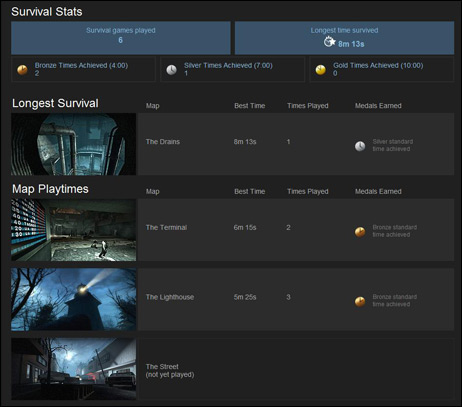462x407 pixels.
Task: Click the Survival games played panel
Action: tap(121, 38)
